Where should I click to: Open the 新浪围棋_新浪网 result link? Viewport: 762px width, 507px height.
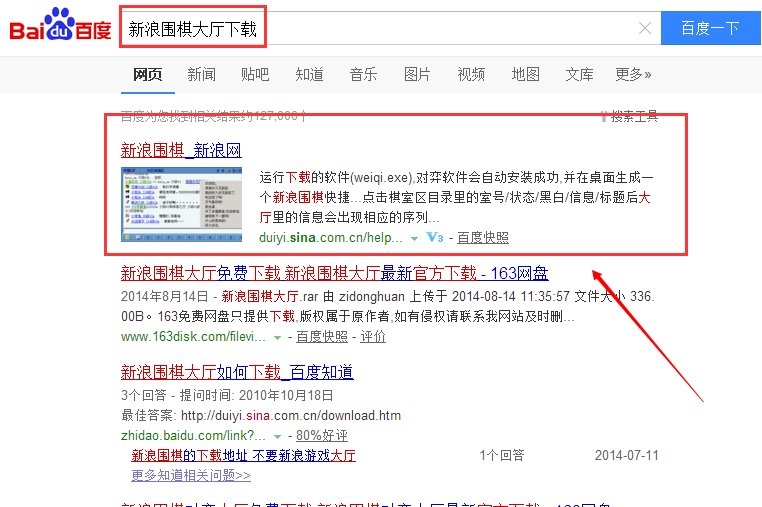pyautogui.click(x=181, y=151)
